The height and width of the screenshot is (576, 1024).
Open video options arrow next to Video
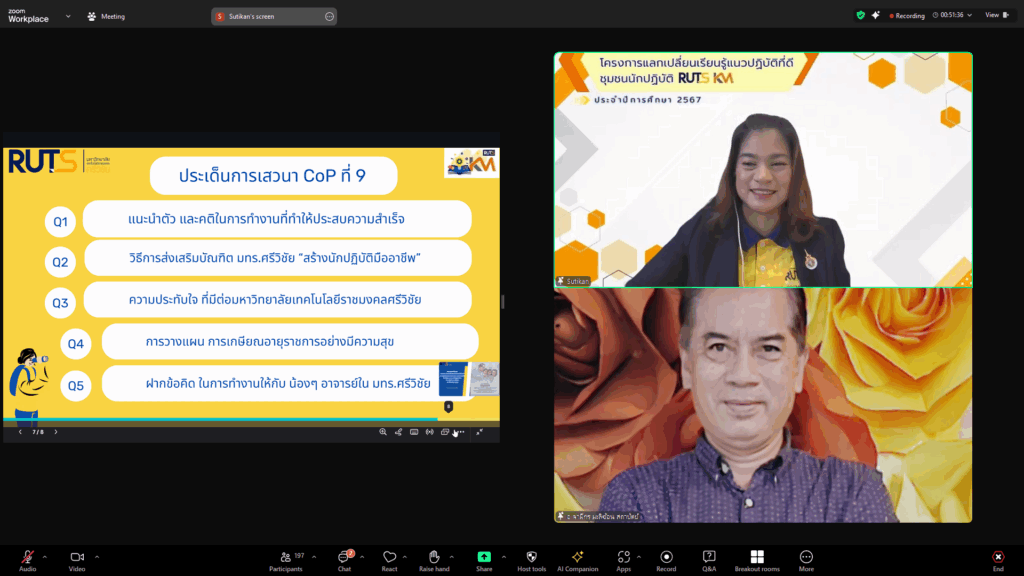pos(97,557)
